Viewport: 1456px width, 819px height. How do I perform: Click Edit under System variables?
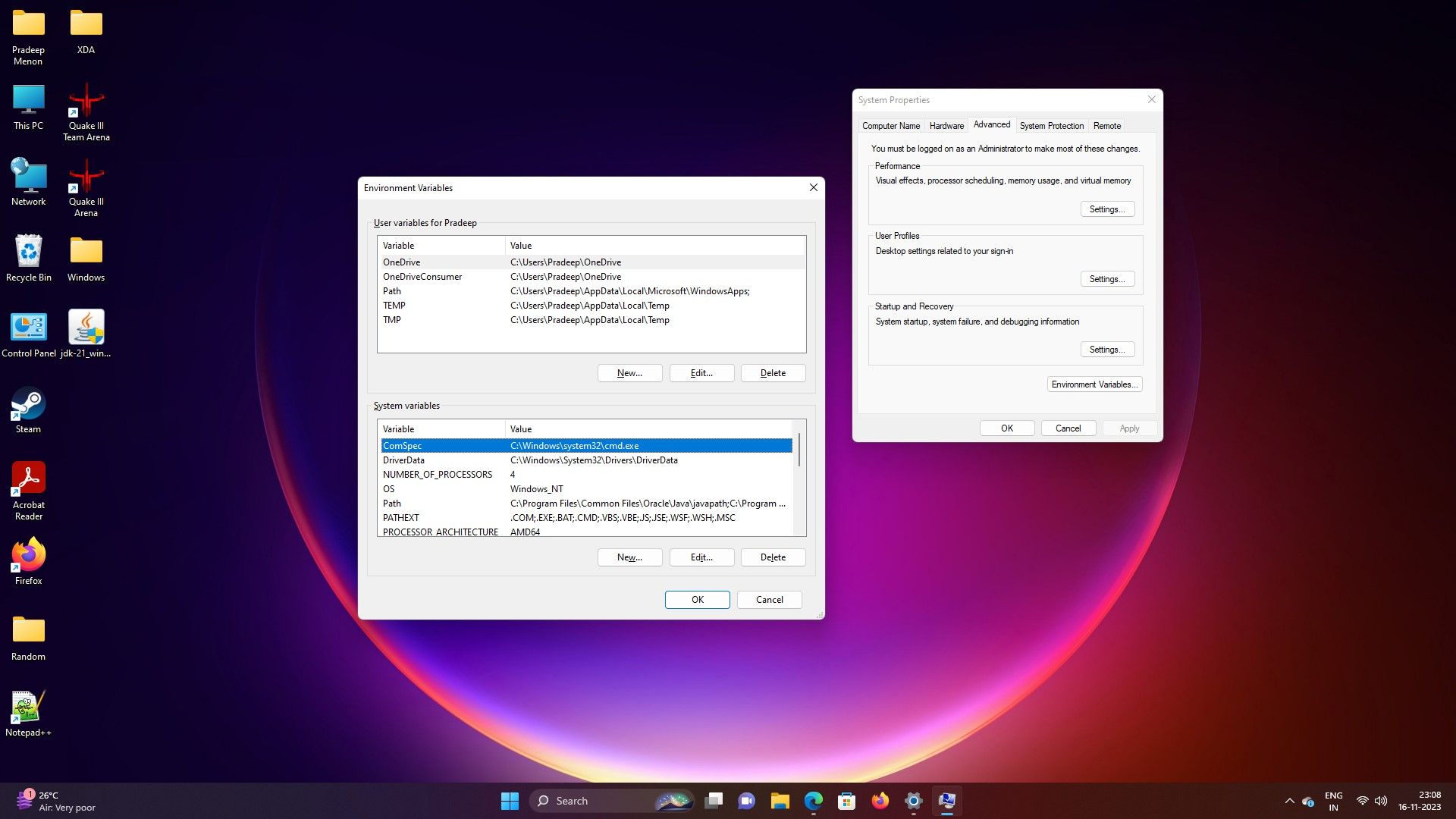[701, 557]
